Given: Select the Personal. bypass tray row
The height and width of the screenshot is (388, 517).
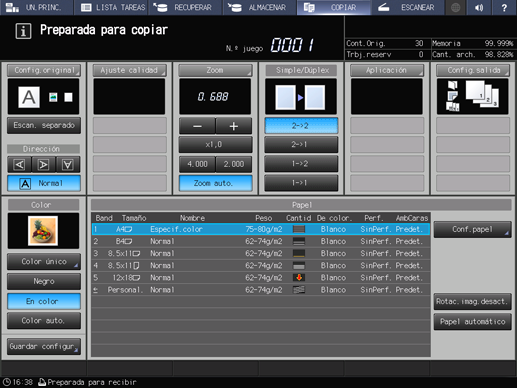Looking at the screenshot, I should point(261,290).
